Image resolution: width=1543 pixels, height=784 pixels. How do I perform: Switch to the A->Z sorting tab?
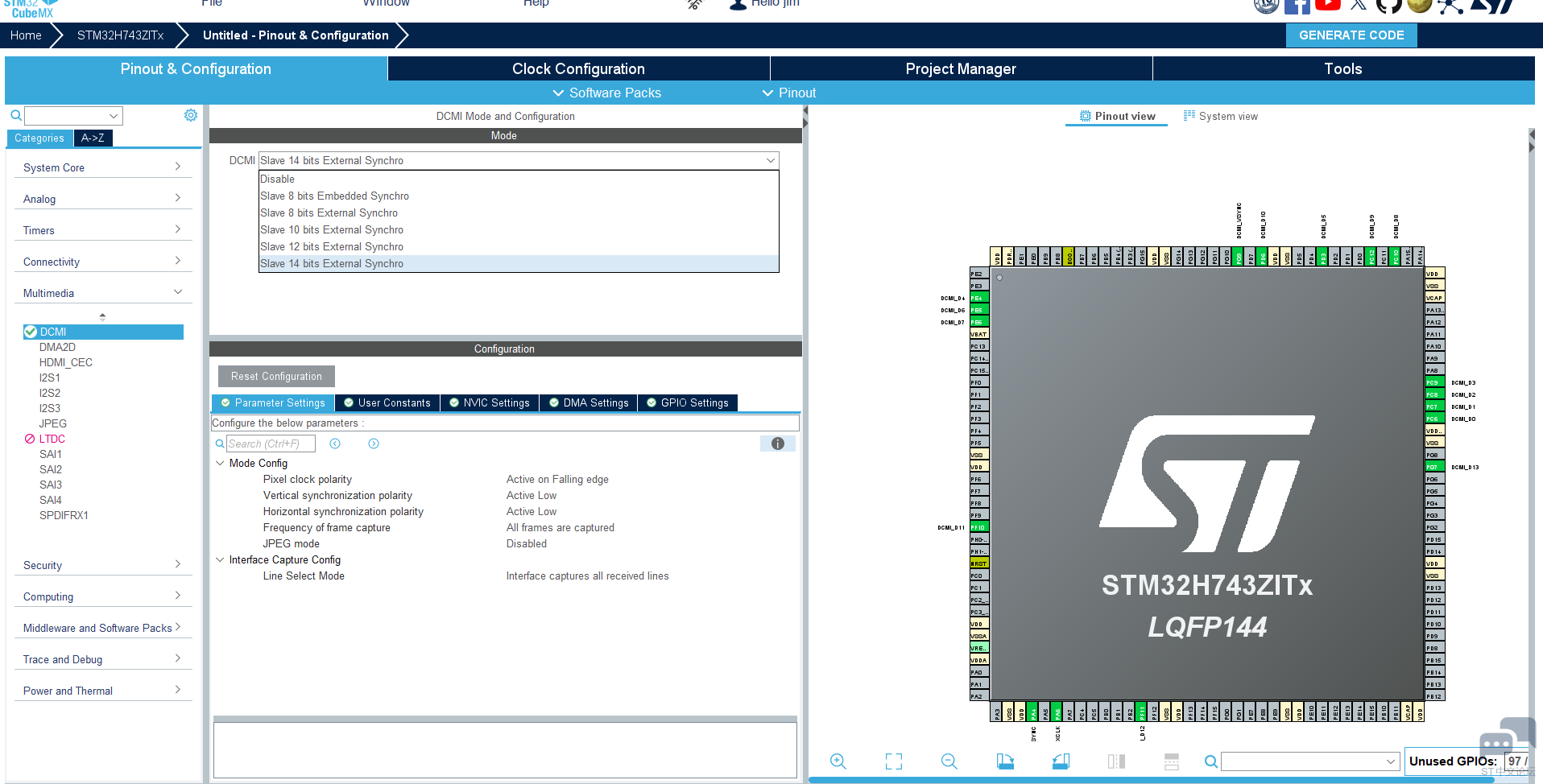coord(93,138)
